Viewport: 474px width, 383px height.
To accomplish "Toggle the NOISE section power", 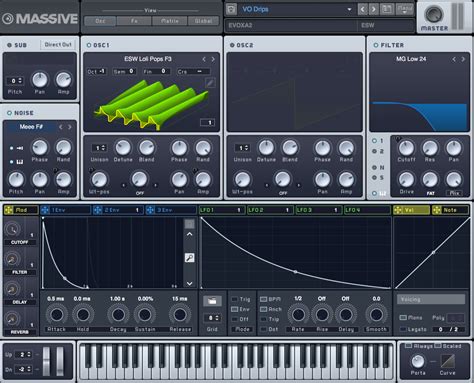I will coord(9,113).
